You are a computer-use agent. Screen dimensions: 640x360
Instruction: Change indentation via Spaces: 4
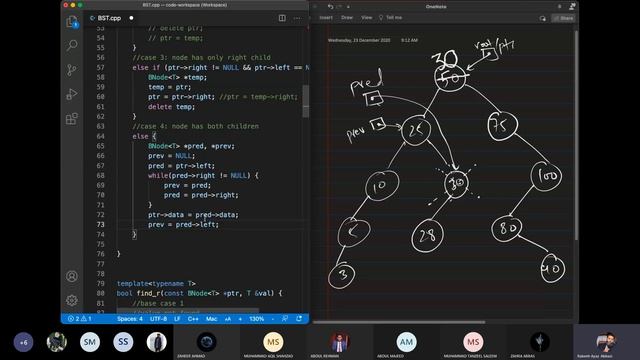click(x=130, y=319)
